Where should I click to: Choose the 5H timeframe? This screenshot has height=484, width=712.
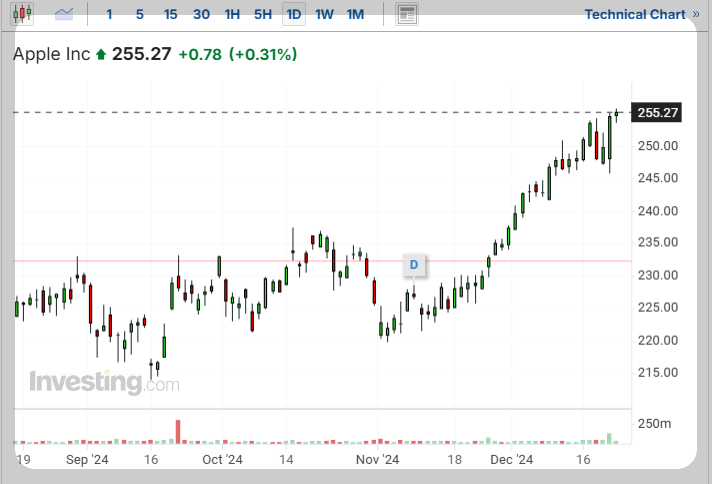coord(263,15)
